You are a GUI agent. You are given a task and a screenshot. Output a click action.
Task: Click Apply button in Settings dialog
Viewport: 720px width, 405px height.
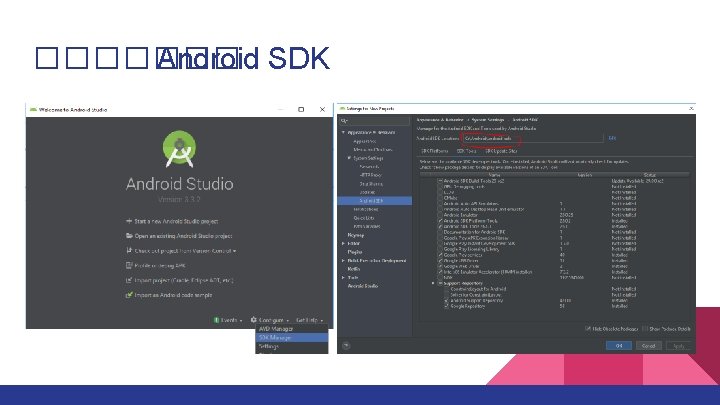678,346
